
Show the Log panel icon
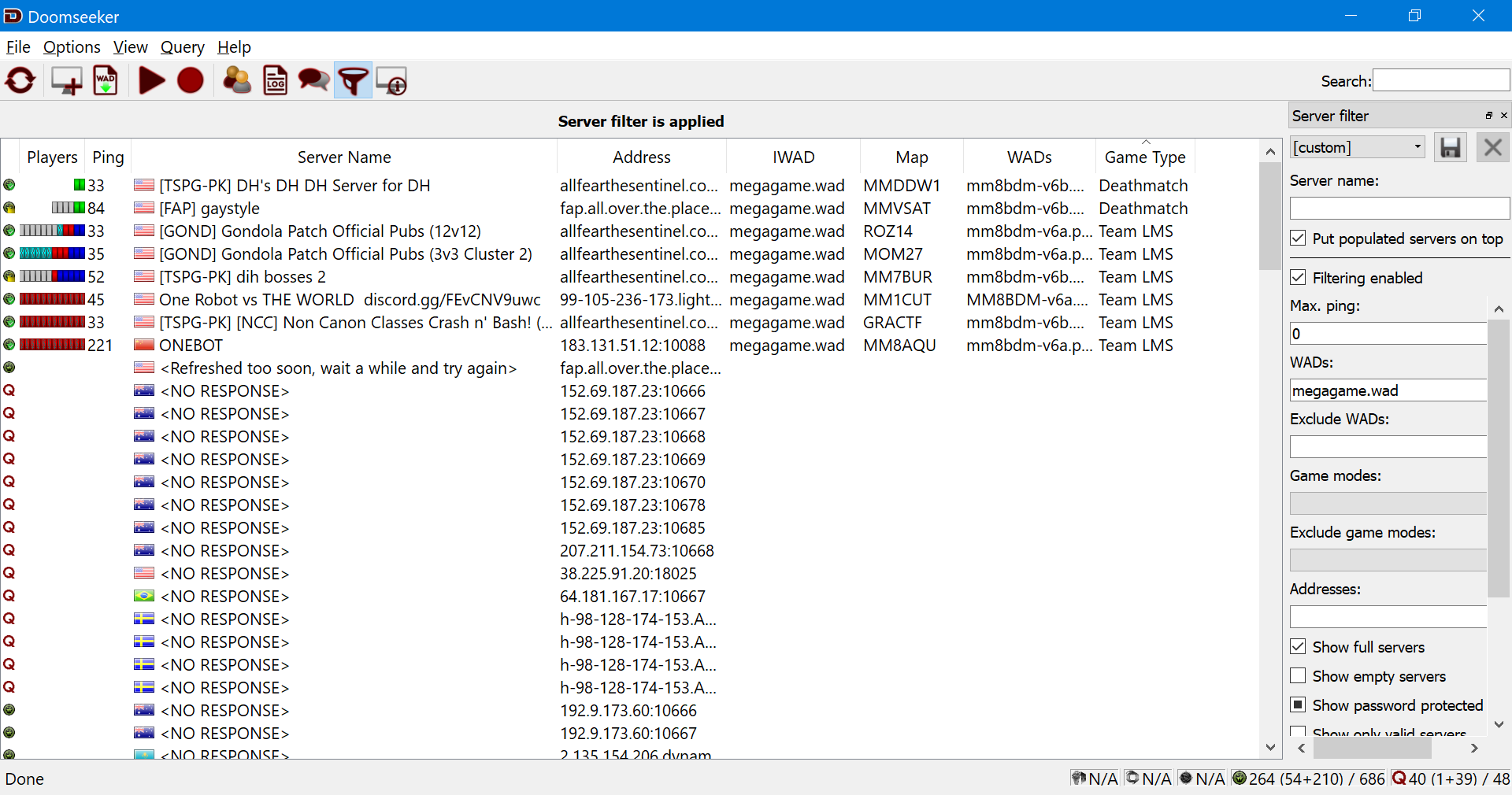point(275,80)
